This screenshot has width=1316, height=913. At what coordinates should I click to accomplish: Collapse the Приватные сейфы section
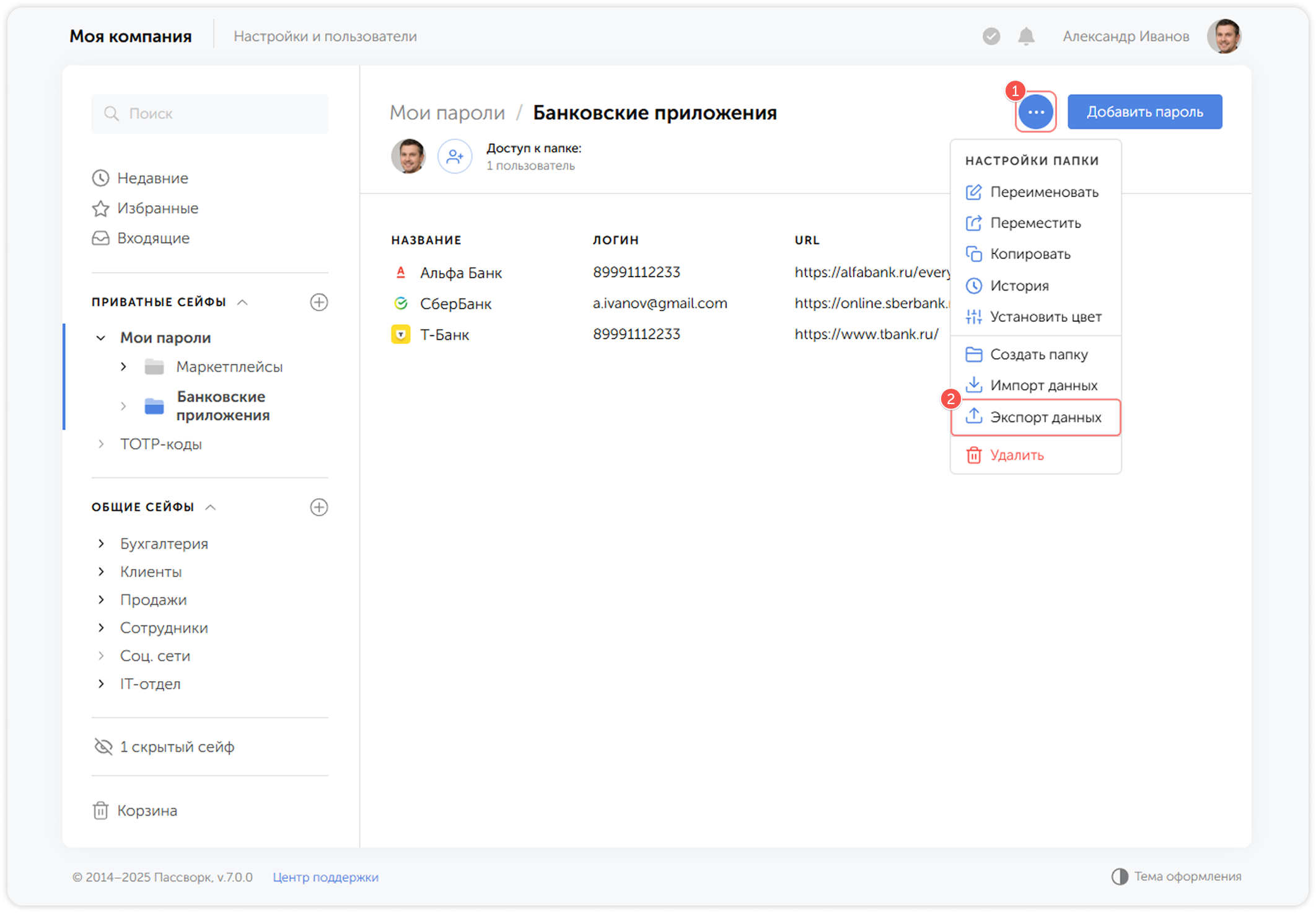pyautogui.click(x=243, y=302)
